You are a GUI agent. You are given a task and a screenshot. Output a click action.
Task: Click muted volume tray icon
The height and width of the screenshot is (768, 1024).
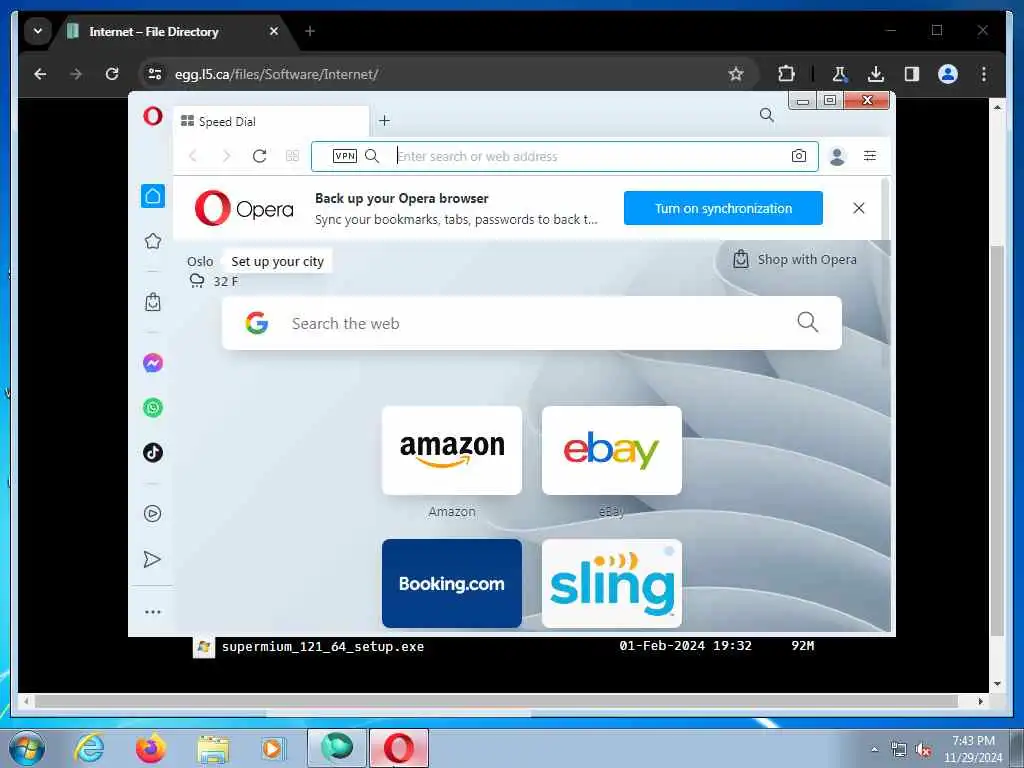(x=923, y=750)
